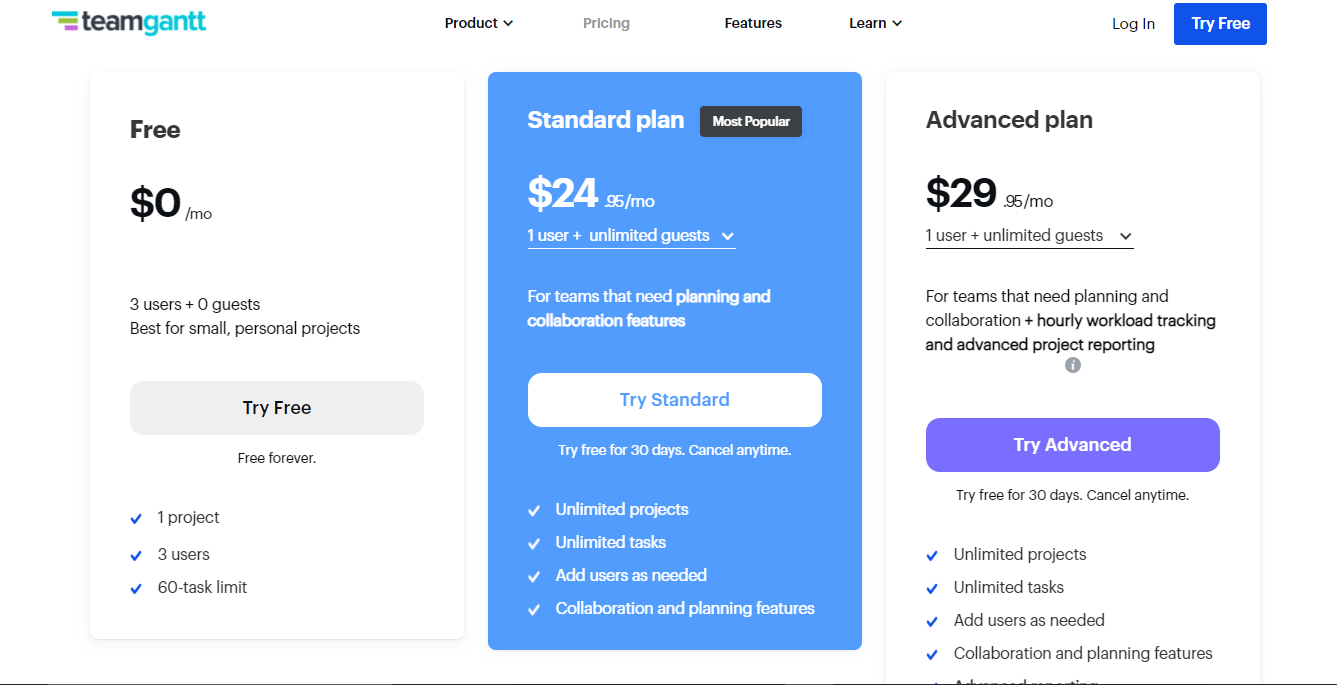Click the Log In link
Screen dimensions: 1337x685
[x=1133, y=24]
